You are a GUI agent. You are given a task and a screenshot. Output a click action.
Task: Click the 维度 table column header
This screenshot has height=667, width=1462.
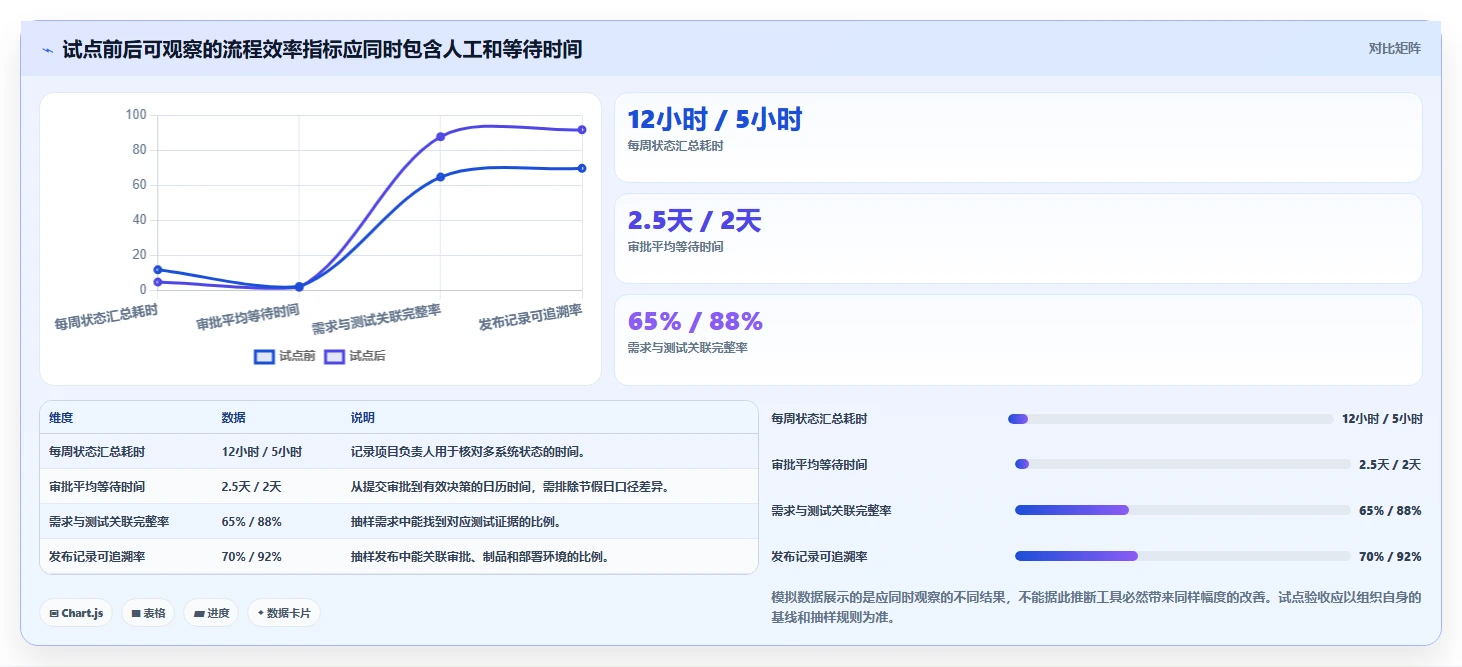61,417
